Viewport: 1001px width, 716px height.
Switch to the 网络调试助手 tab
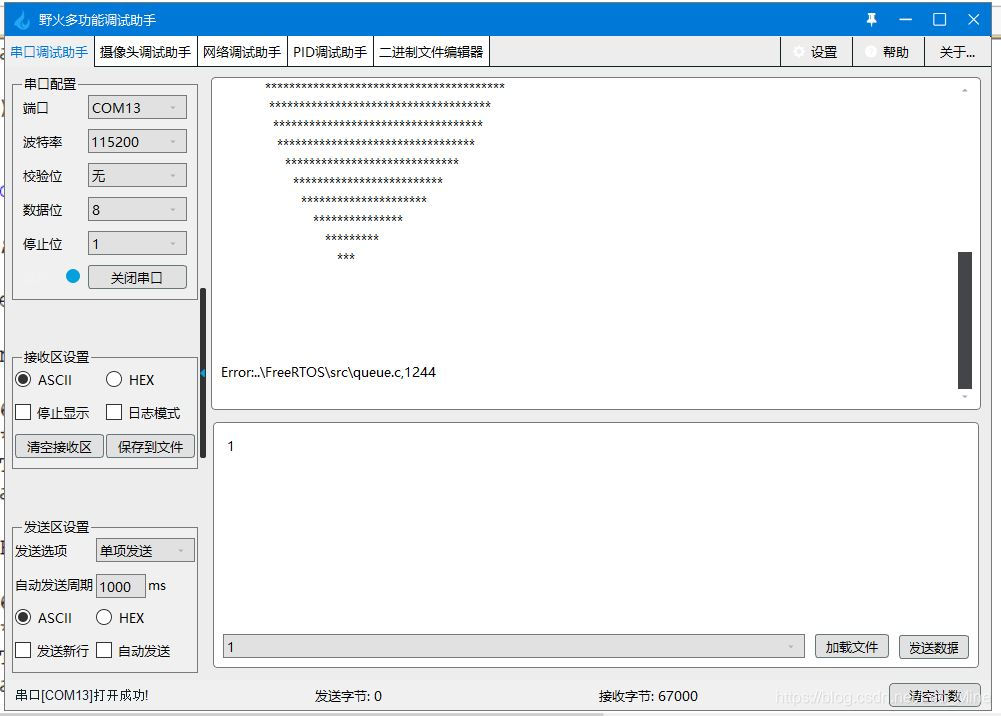click(x=241, y=51)
